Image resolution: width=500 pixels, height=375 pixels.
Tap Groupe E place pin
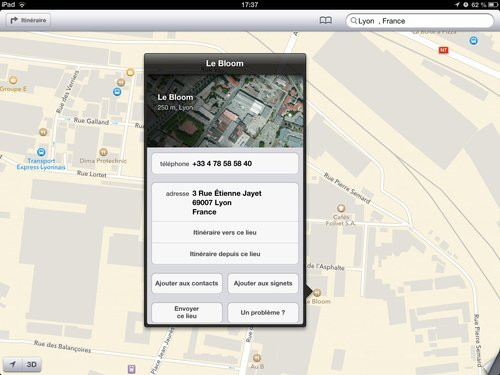coord(13,80)
